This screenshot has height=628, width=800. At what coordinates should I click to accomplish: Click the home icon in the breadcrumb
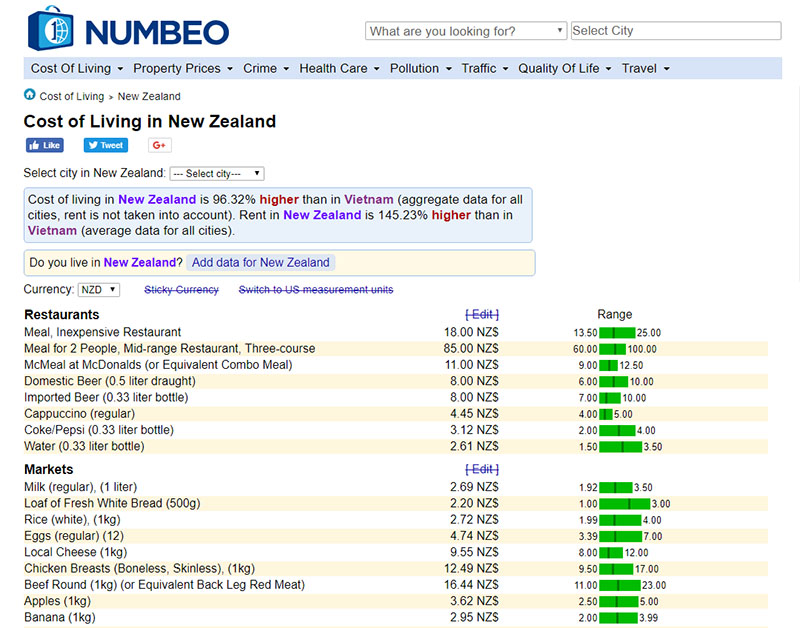[x=29, y=95]
